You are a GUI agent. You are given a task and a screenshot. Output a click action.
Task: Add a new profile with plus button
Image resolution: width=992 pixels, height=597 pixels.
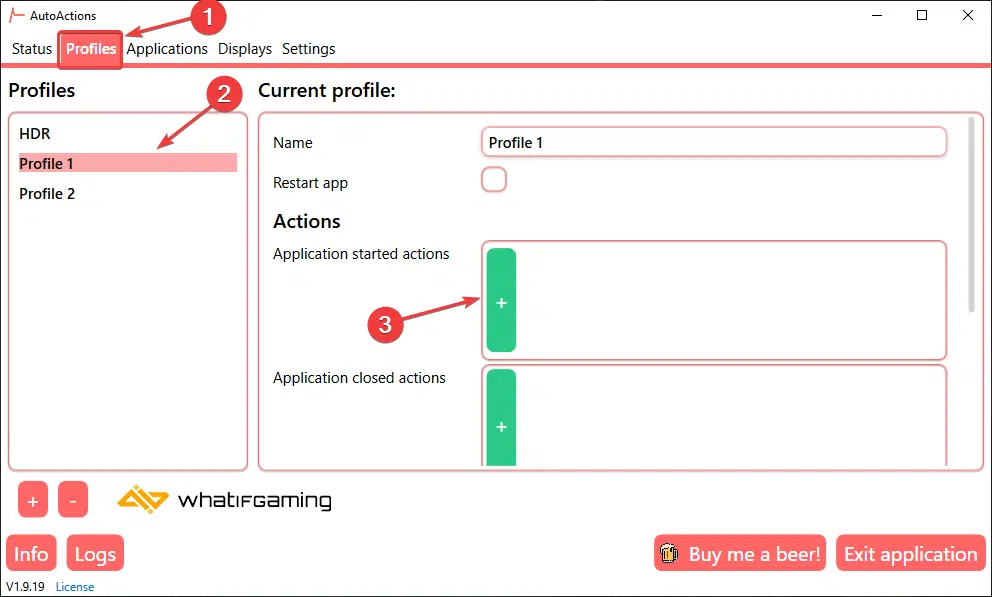click(x=33, y=500)
